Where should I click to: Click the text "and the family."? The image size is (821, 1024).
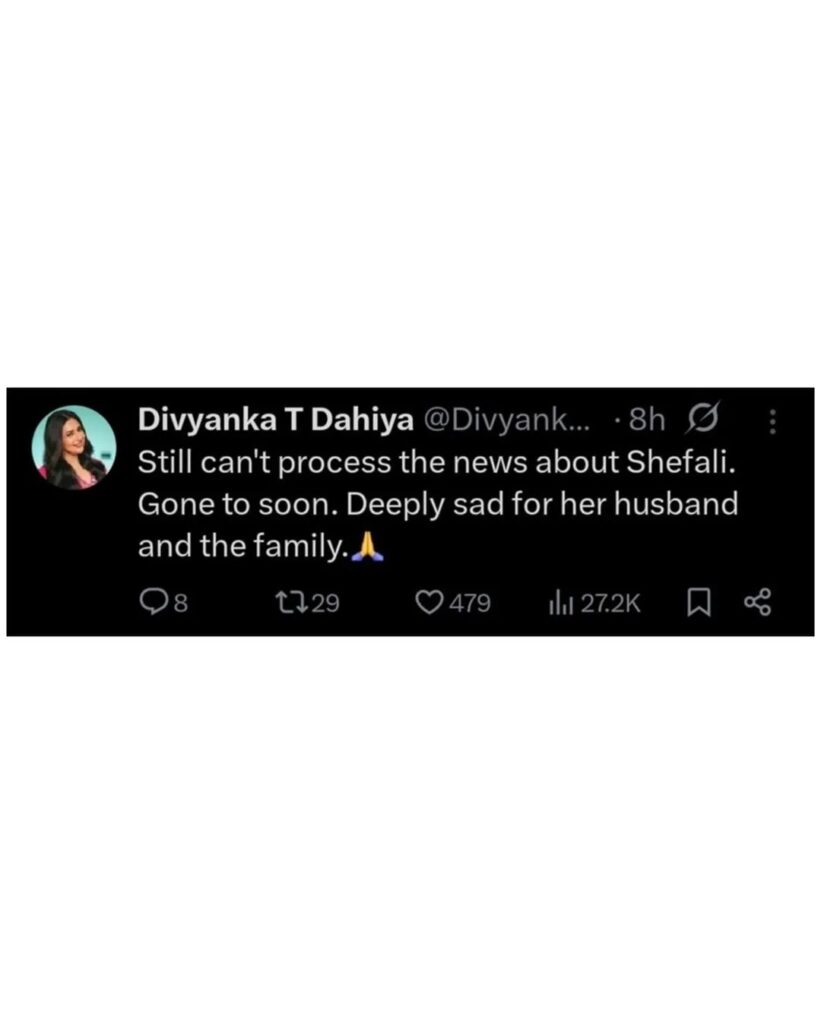pyautogui.click(x=242, y=546)
